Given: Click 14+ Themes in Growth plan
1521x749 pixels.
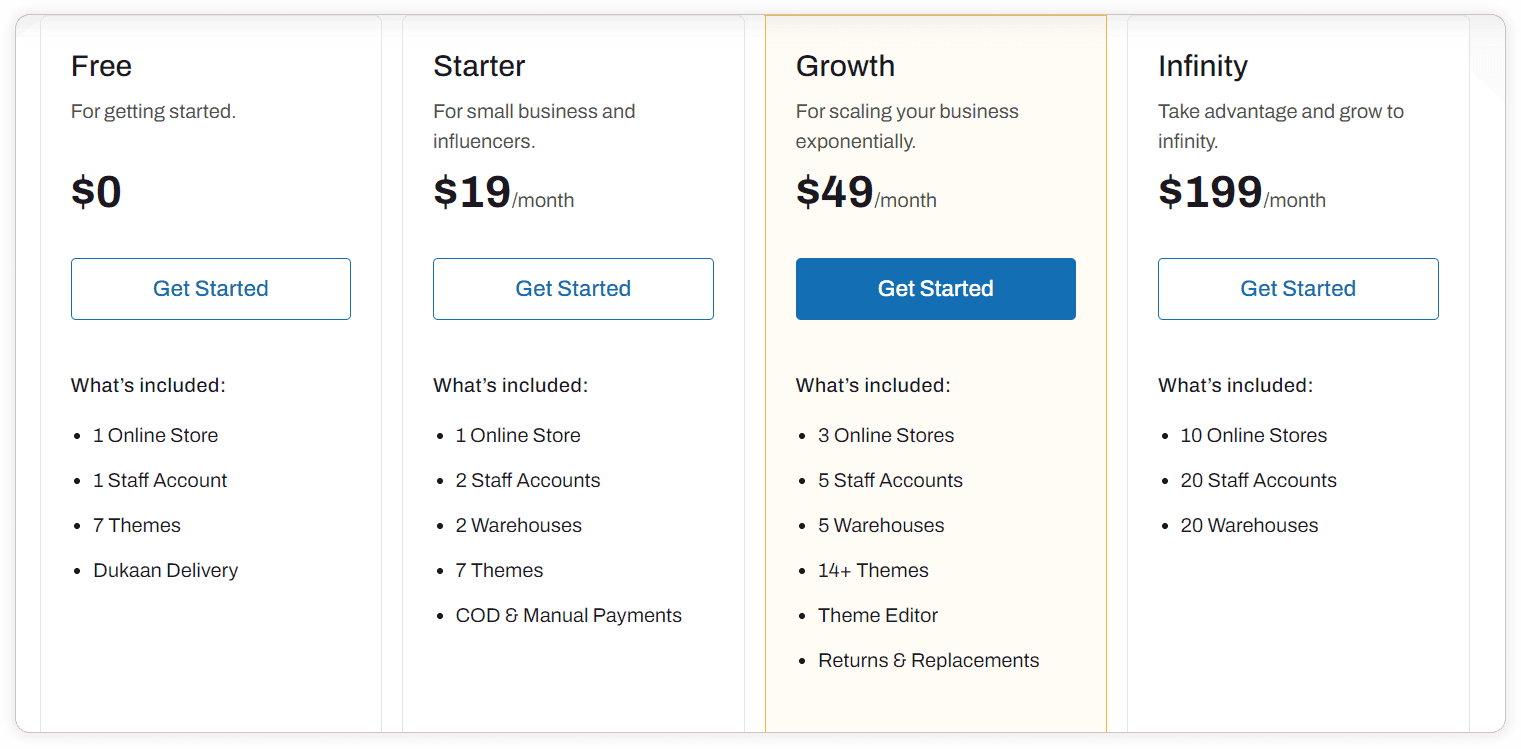Looking at the screenshot, I should coord(873,570).
